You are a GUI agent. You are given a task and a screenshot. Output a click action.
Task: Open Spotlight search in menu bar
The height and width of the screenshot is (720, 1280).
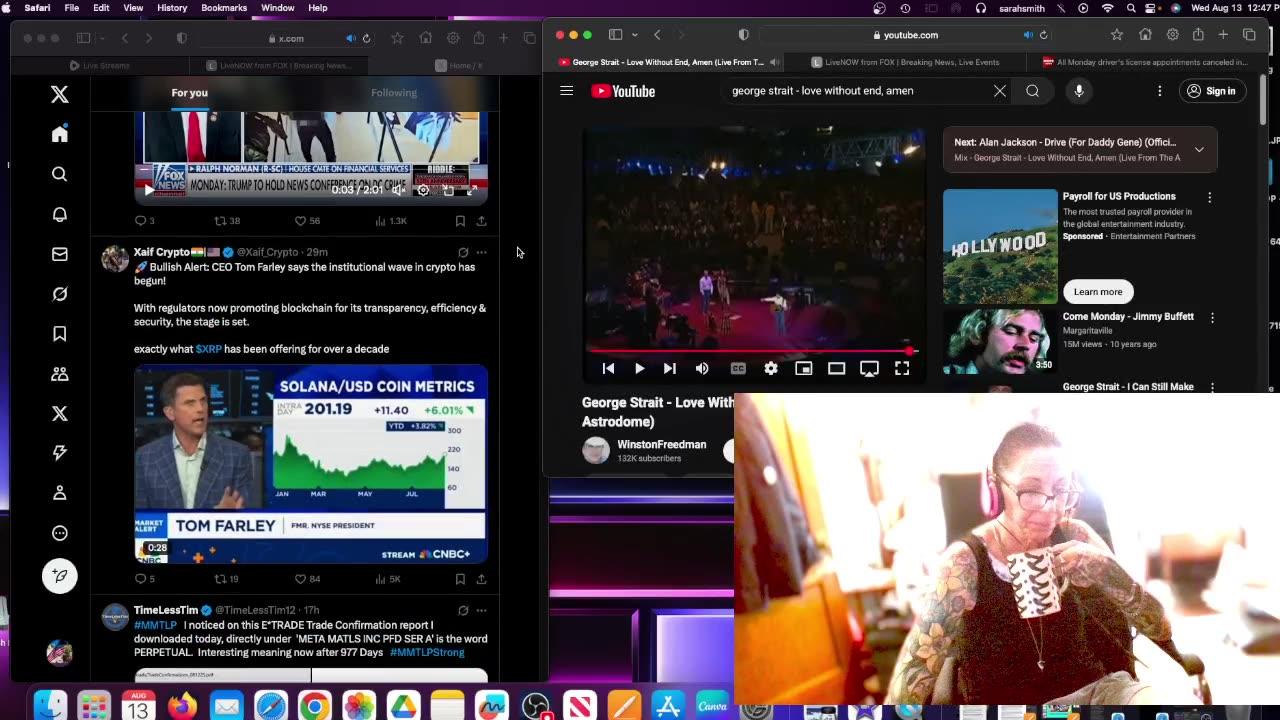point(1131,8)
